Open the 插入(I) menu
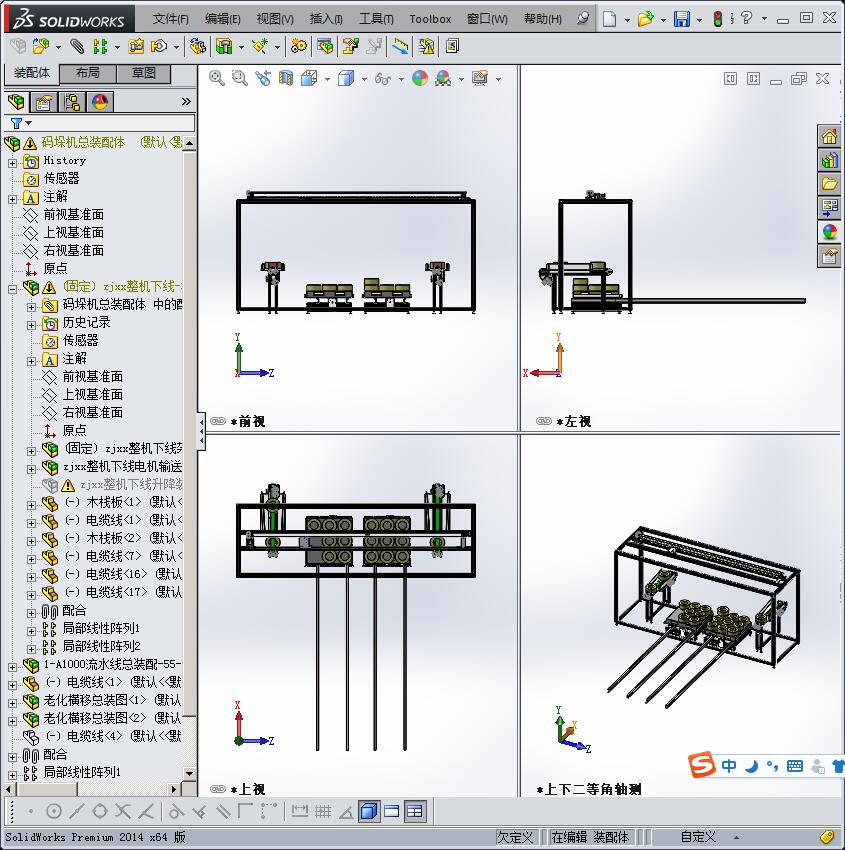Image resolution: width=845 pixels, height=850 pixels. coord(326,19)
